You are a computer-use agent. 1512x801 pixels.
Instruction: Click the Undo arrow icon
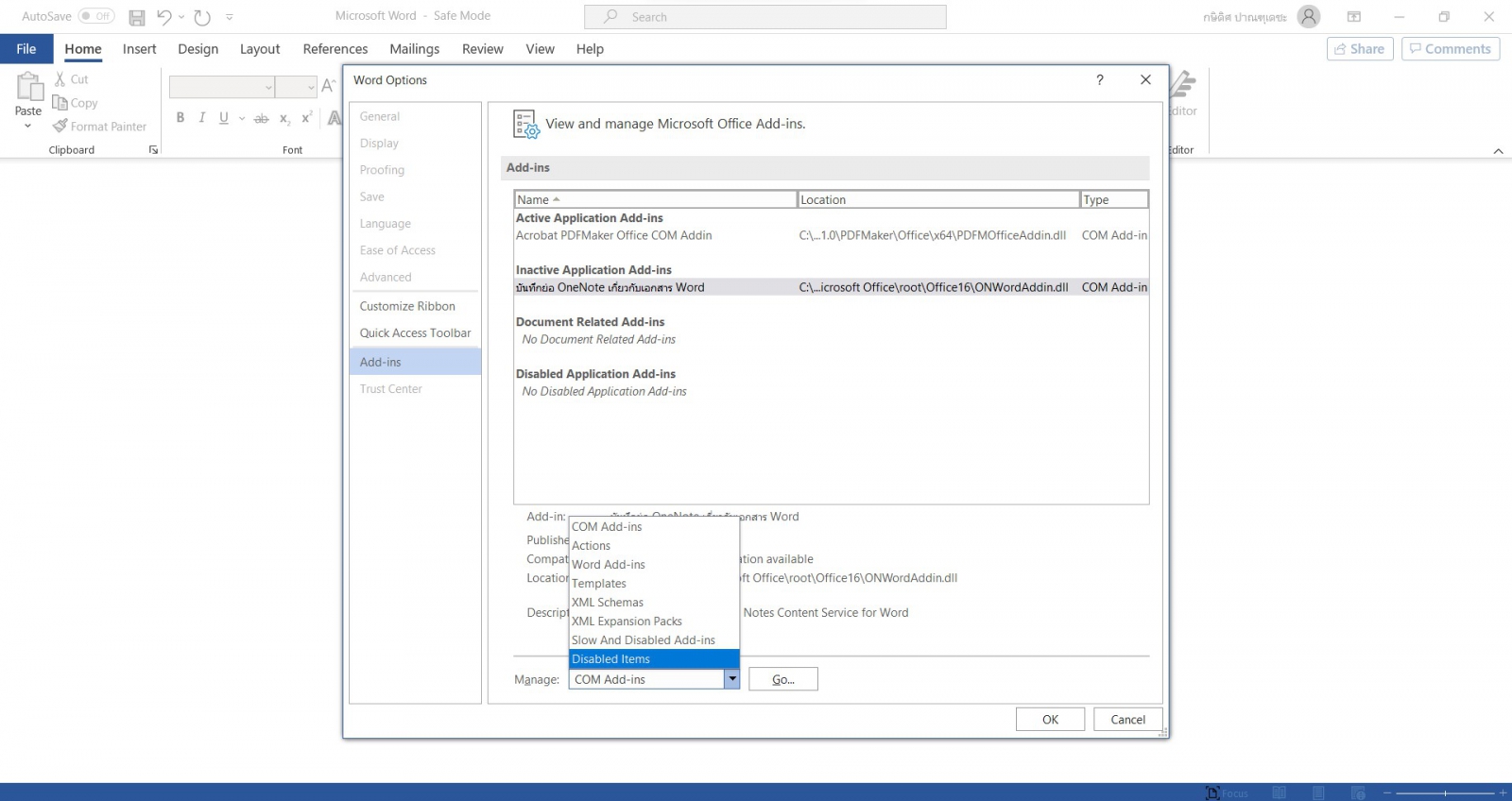pos(163,17)
